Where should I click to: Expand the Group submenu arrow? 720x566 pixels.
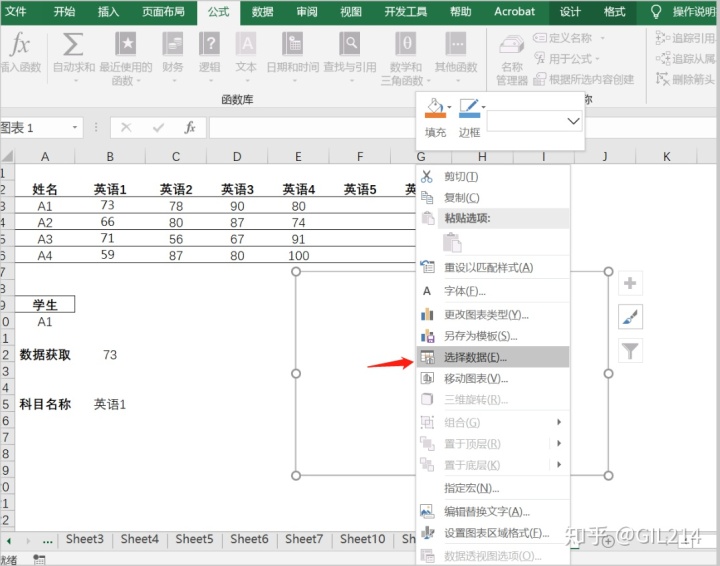pos(559,422)
